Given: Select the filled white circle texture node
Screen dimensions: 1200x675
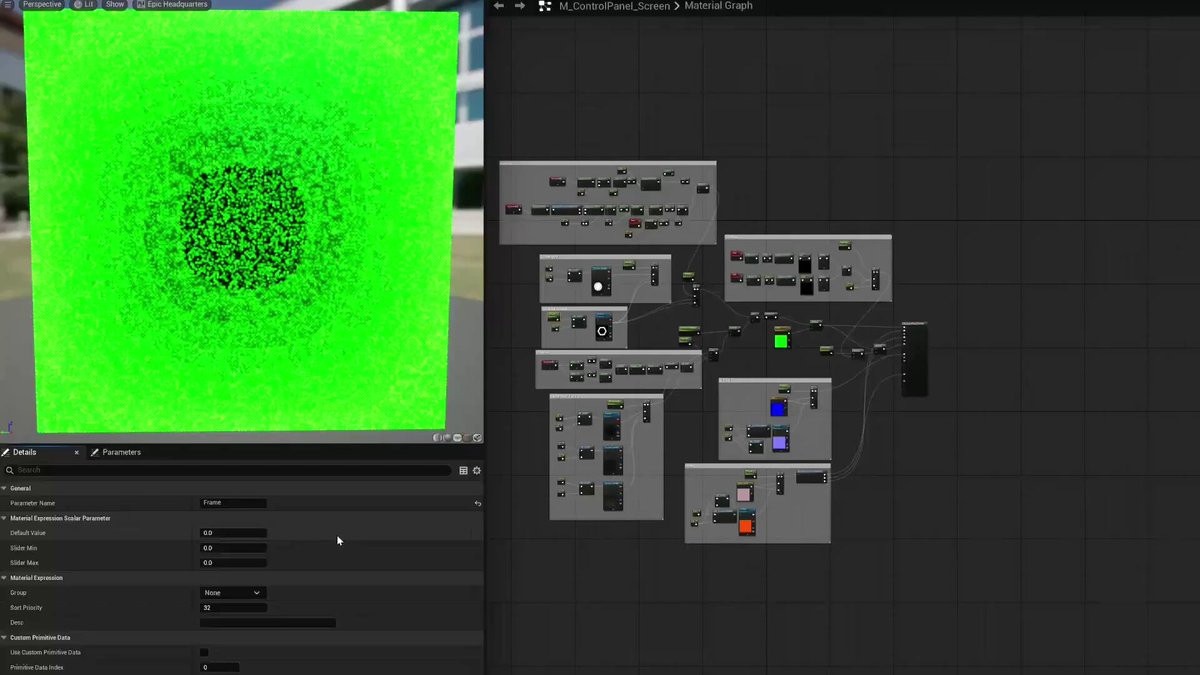Looking at the screenshot, I should point(600,282).
